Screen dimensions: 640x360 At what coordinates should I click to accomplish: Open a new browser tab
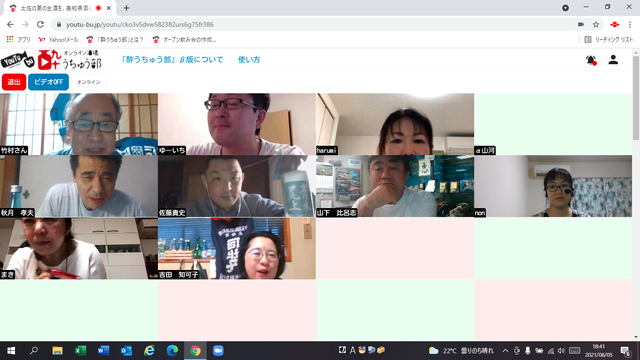pyautogui.click(x=126, y=8)
